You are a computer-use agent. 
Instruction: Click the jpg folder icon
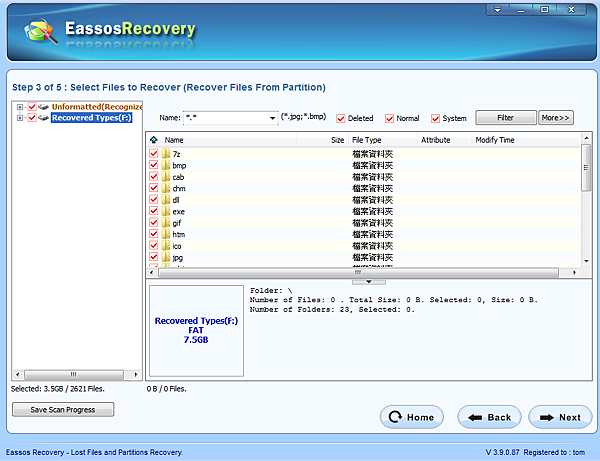(166, 257)
